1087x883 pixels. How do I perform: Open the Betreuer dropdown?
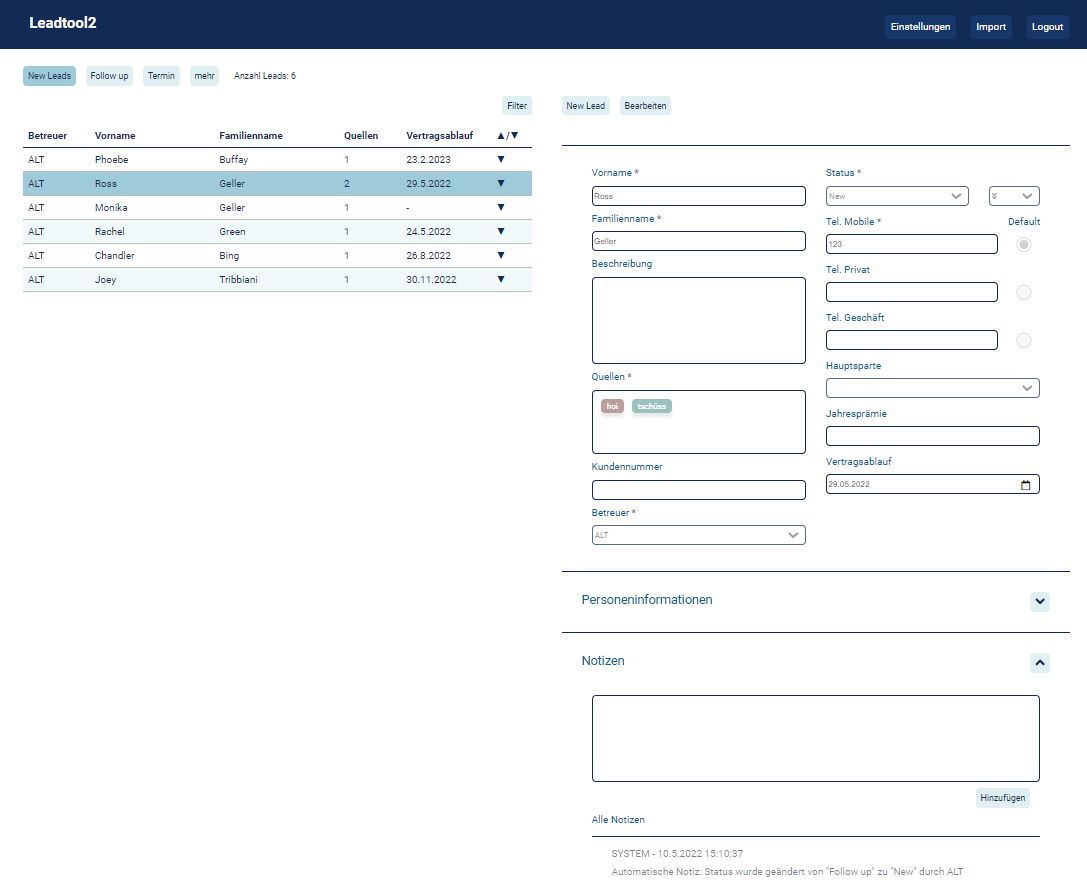[699, 535]
